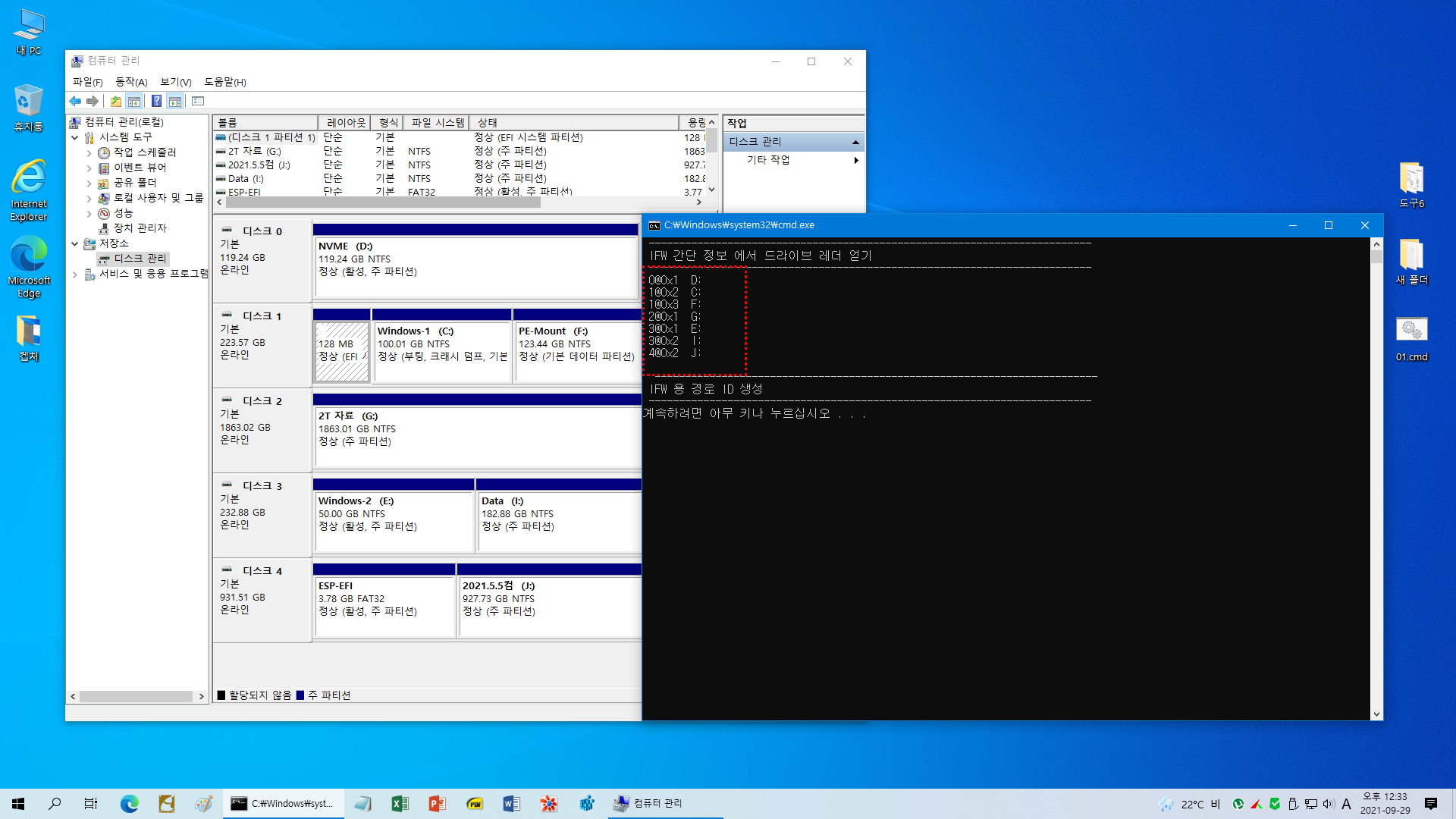The width and height of the screenshot is (1456, 819).
Task: Open the 내 PC desktop icon
Action: pyautogui.click(x=29, y=33)
